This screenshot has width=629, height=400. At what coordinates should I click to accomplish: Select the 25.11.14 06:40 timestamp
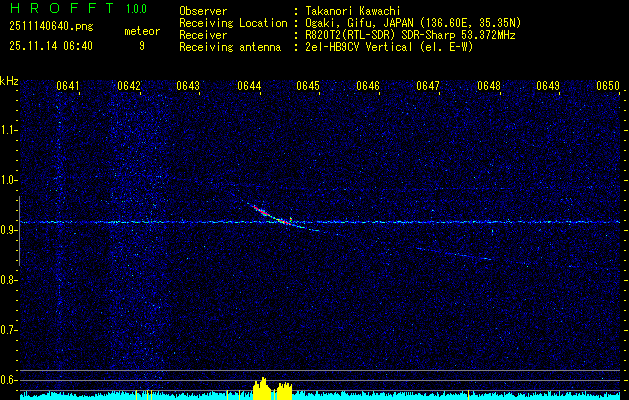[50, 45]
